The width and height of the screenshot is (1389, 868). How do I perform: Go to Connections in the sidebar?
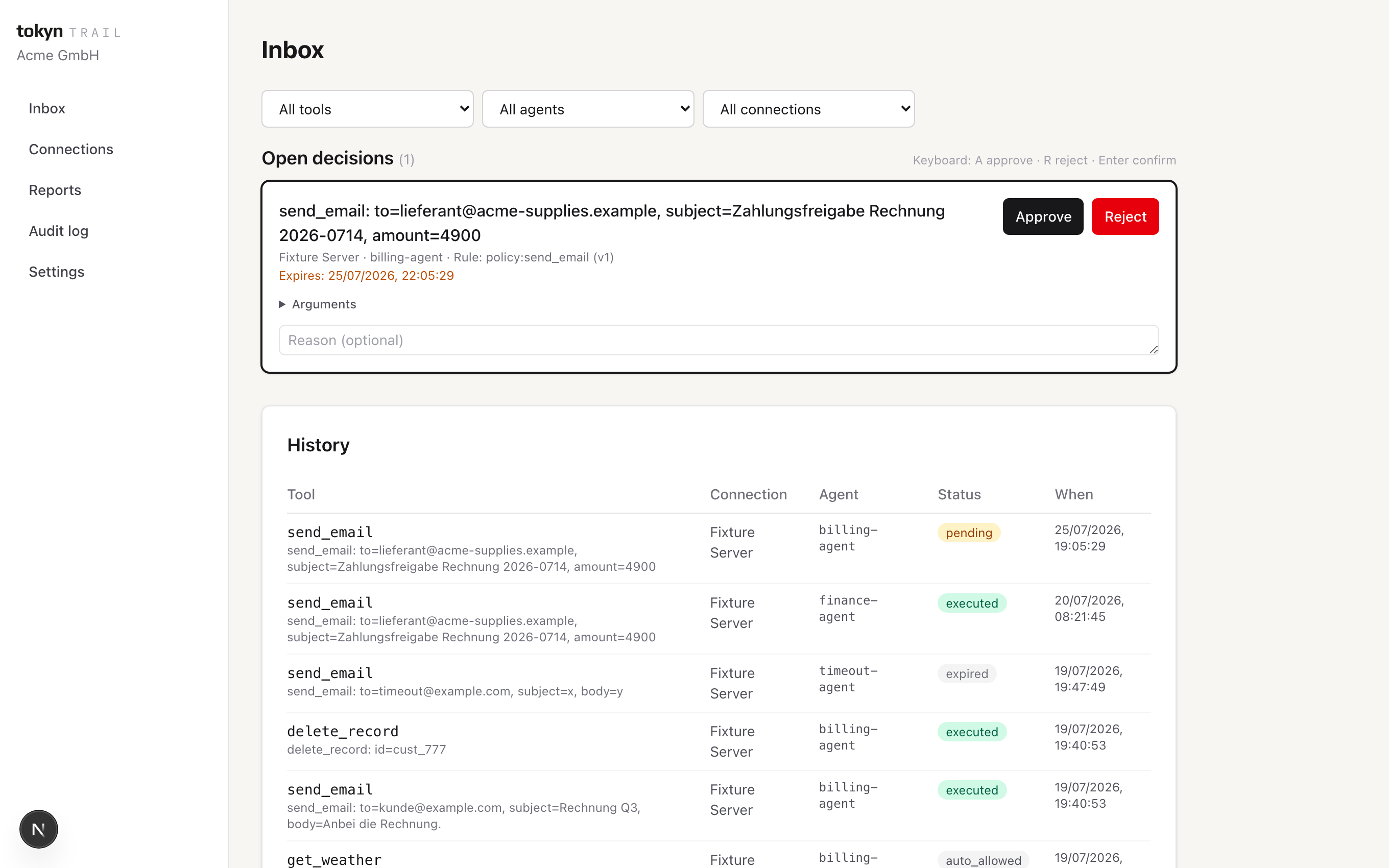[x=71, y=149]
